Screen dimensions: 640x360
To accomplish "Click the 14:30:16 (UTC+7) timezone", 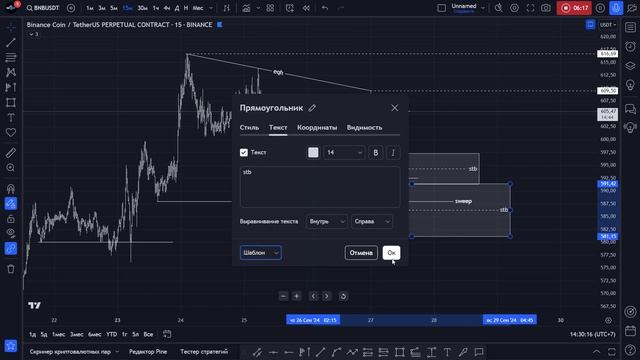I will [x=592, y=334].
